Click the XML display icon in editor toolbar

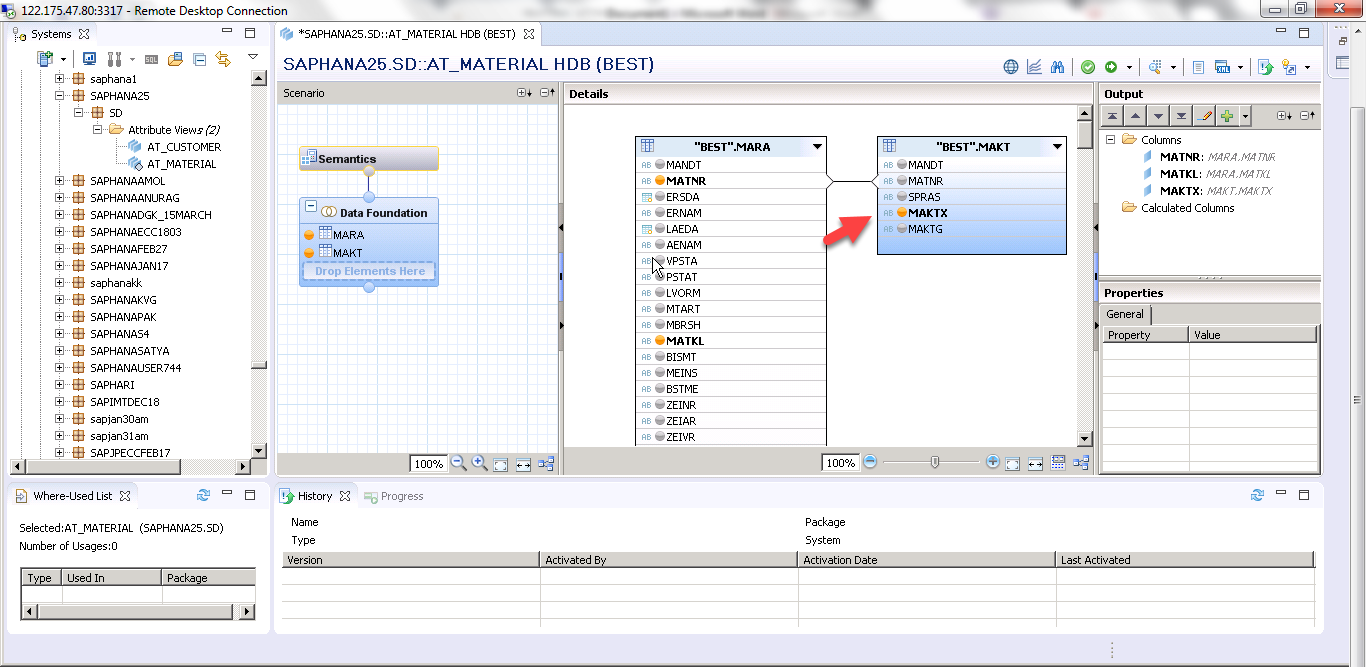coord(1222,67)
